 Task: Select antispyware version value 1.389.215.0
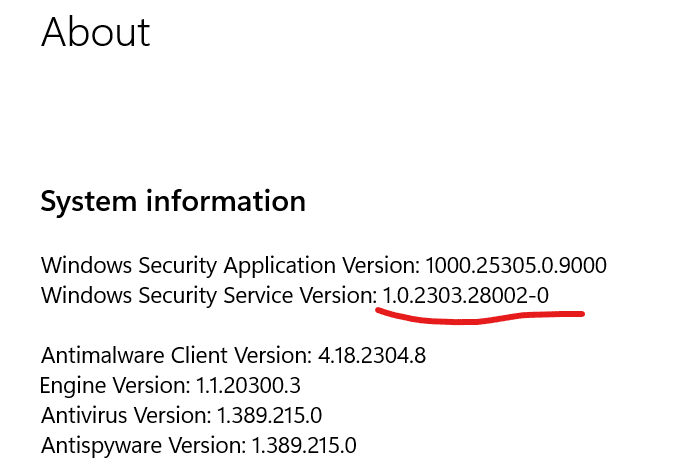(x=304, y=445)
